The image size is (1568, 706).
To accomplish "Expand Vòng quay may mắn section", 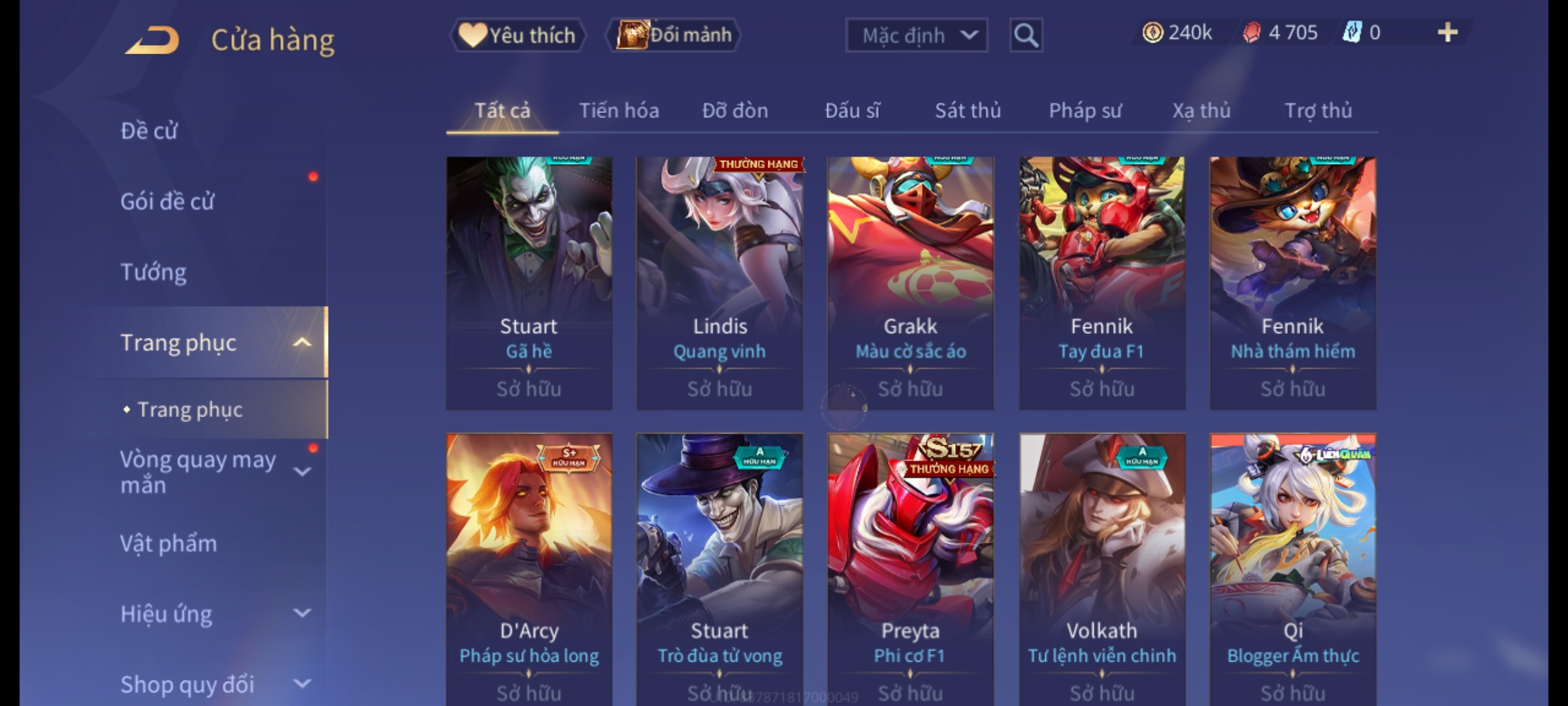I will coord(302,471).
